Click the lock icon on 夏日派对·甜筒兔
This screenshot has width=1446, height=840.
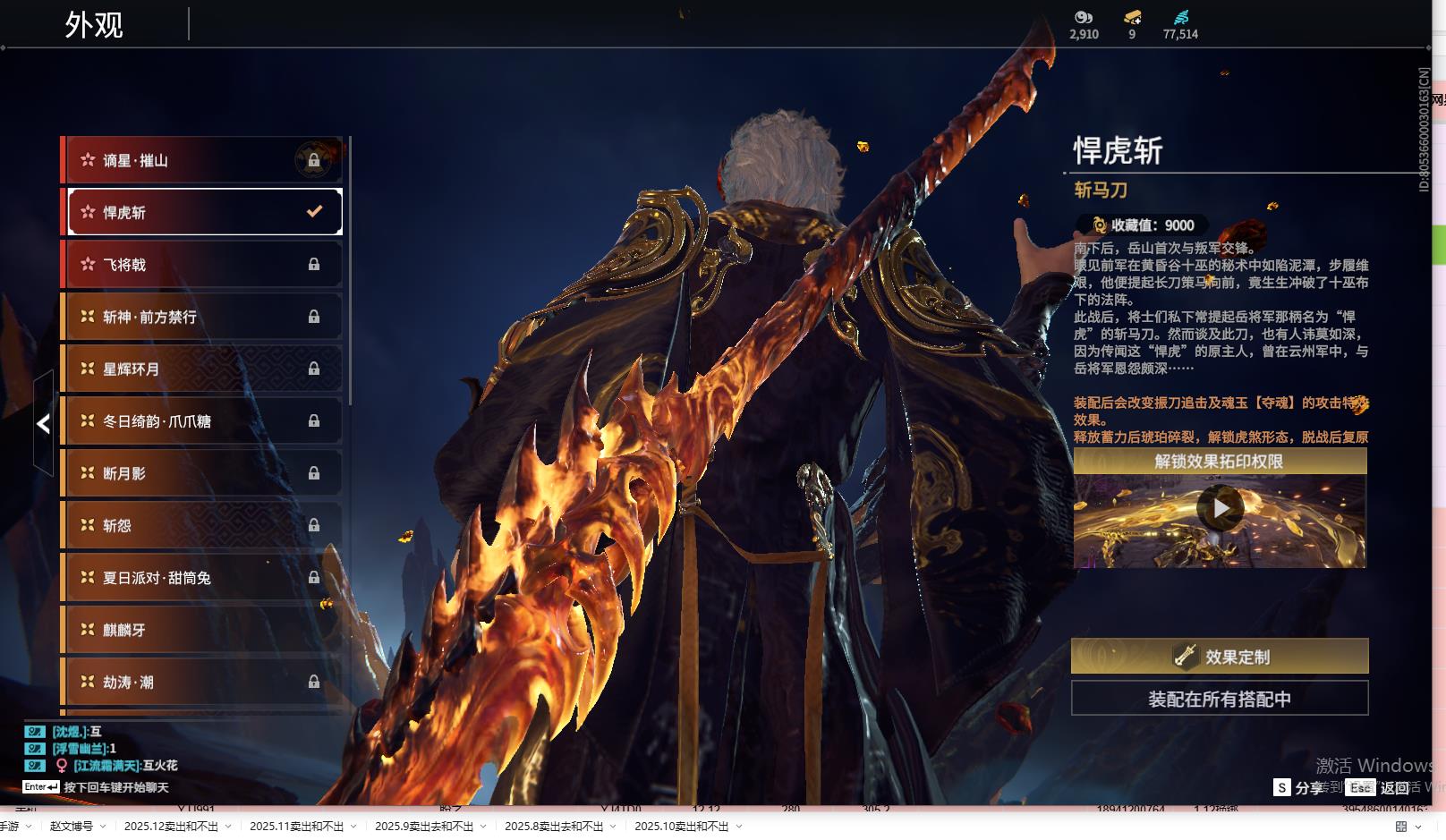tap(314, 577)
